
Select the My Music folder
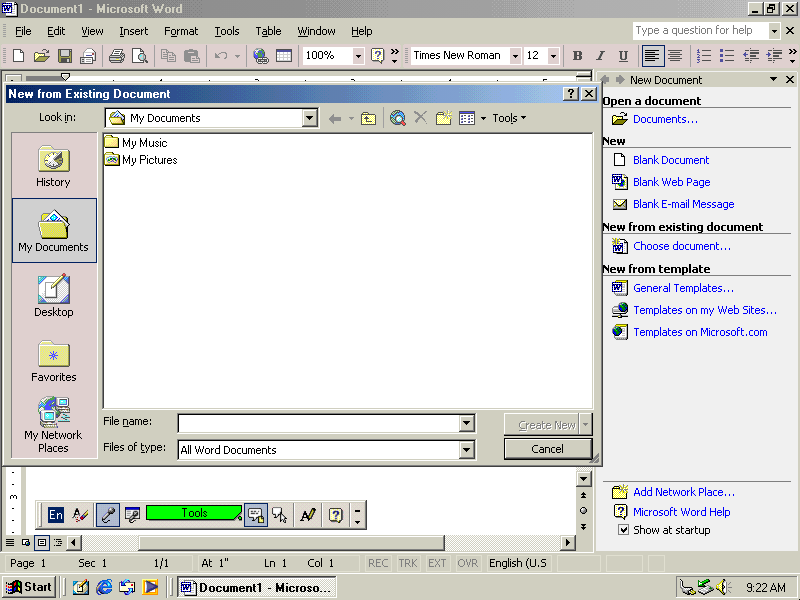136,143
